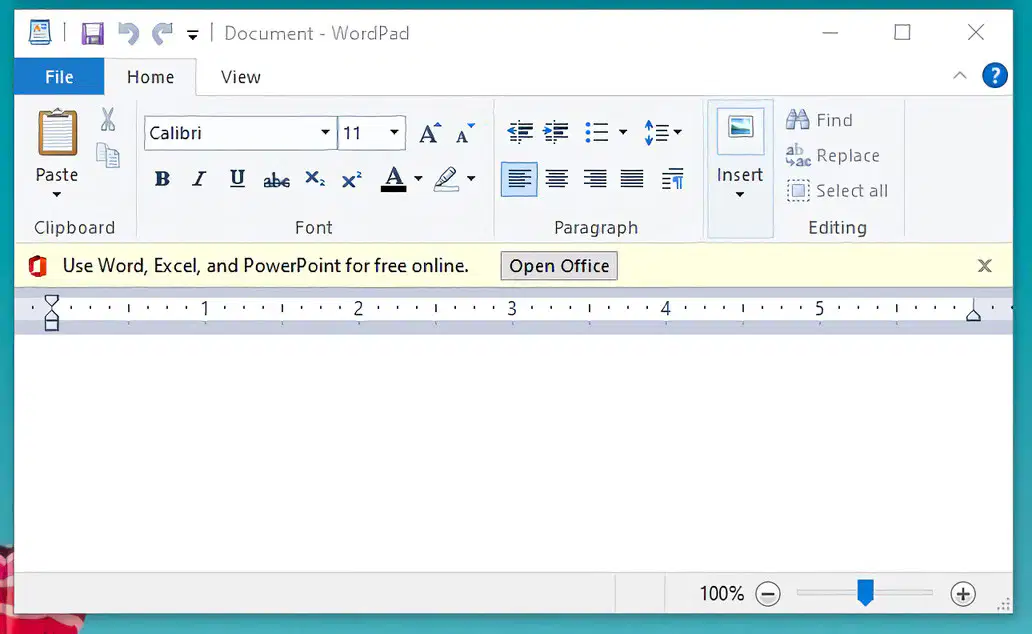Click the WordPad application icon in title bar
Viewport: 1032px width, 634px height.
pyautogui.click(x=40, y=32)
